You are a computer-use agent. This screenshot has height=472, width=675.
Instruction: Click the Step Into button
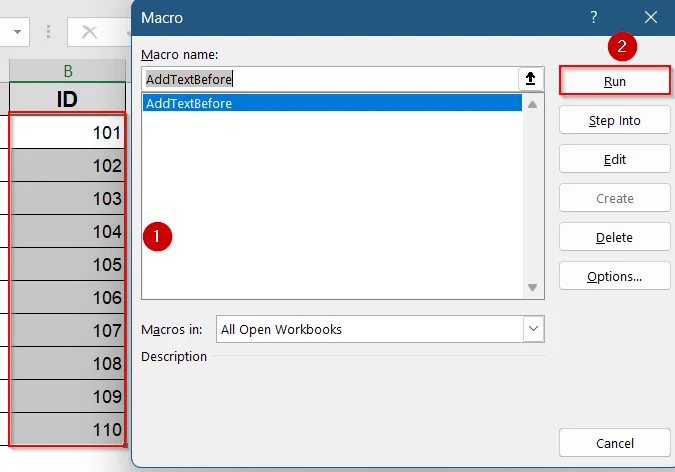click(x=615, y=120)
